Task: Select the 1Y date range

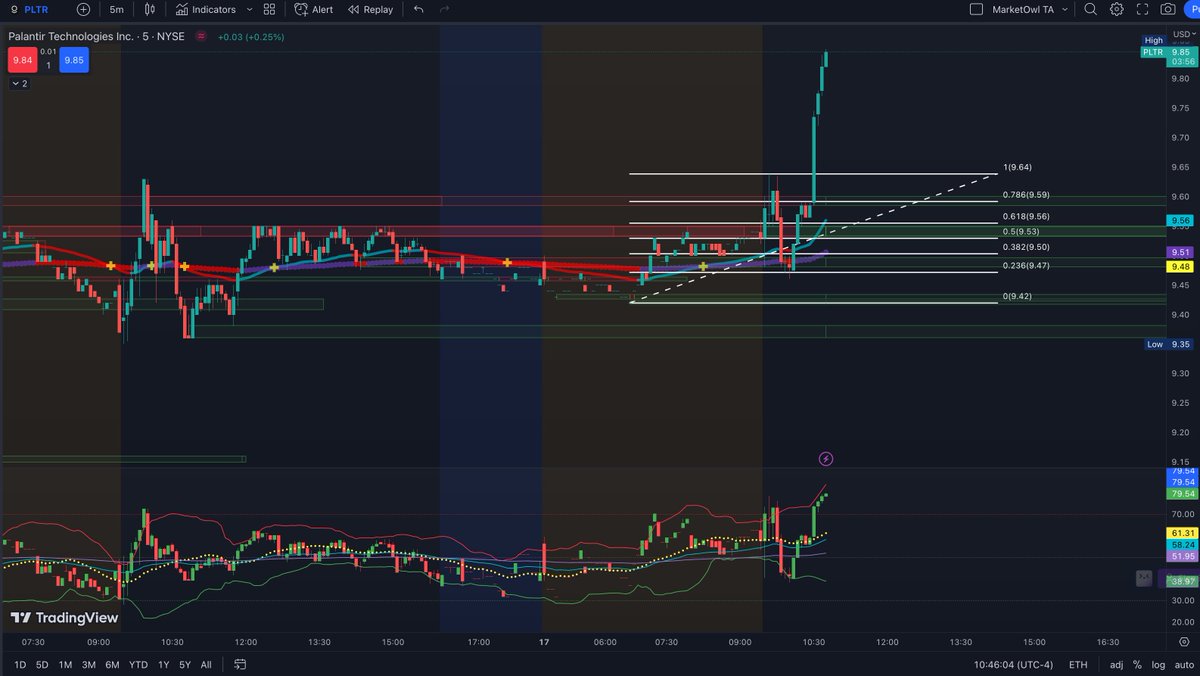Action: pyautogui.click(x=163, y=665)
